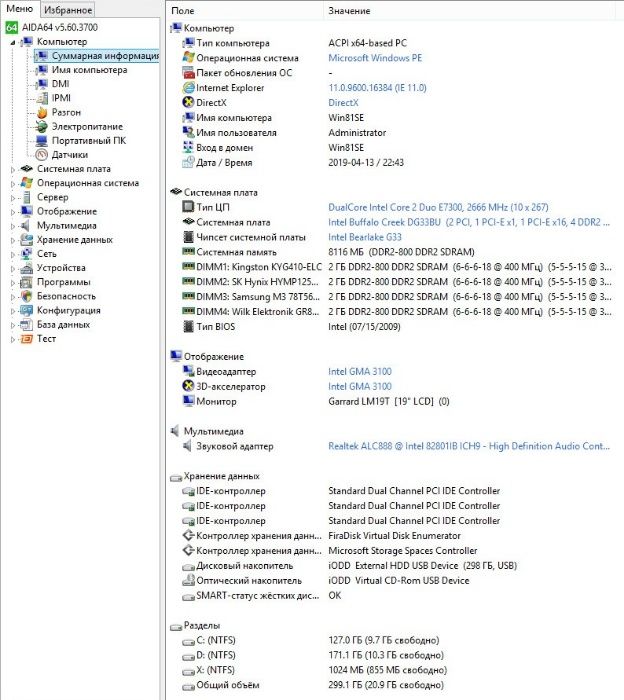Open the Видеоадаптер Intel GMA 3100 link
624x700 pixels.
[360, 371]
